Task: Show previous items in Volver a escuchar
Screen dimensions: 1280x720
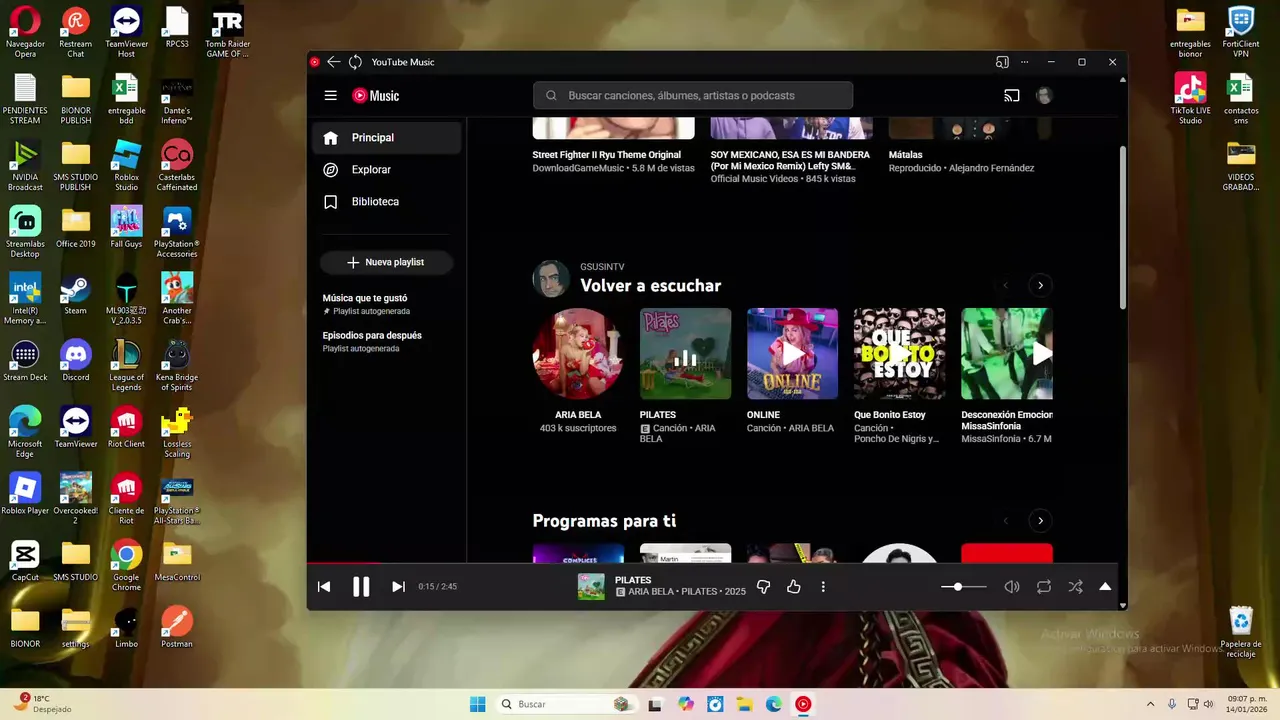Action: (1006, 286)
